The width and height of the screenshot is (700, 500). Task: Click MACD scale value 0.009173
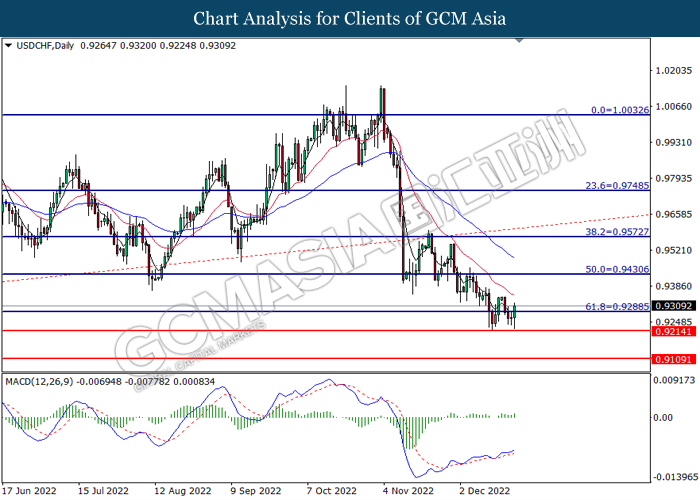pos(674,380)
